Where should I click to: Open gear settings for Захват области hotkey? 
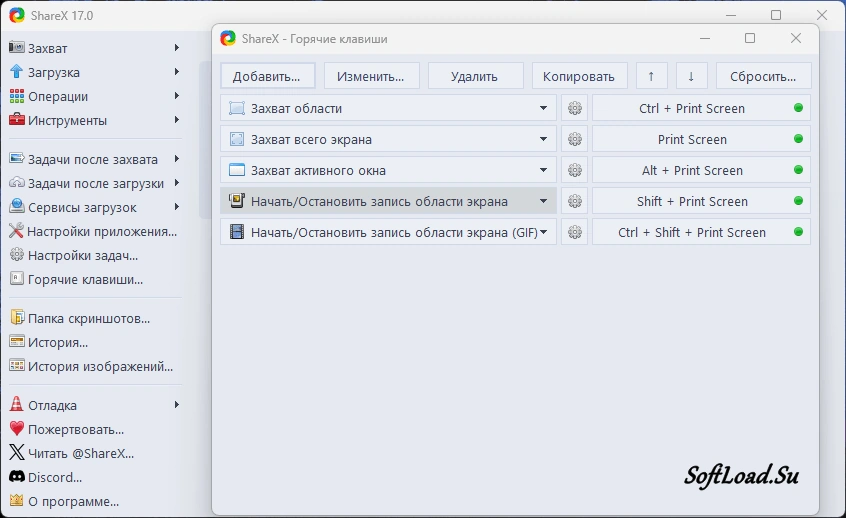tap(575, 108)
